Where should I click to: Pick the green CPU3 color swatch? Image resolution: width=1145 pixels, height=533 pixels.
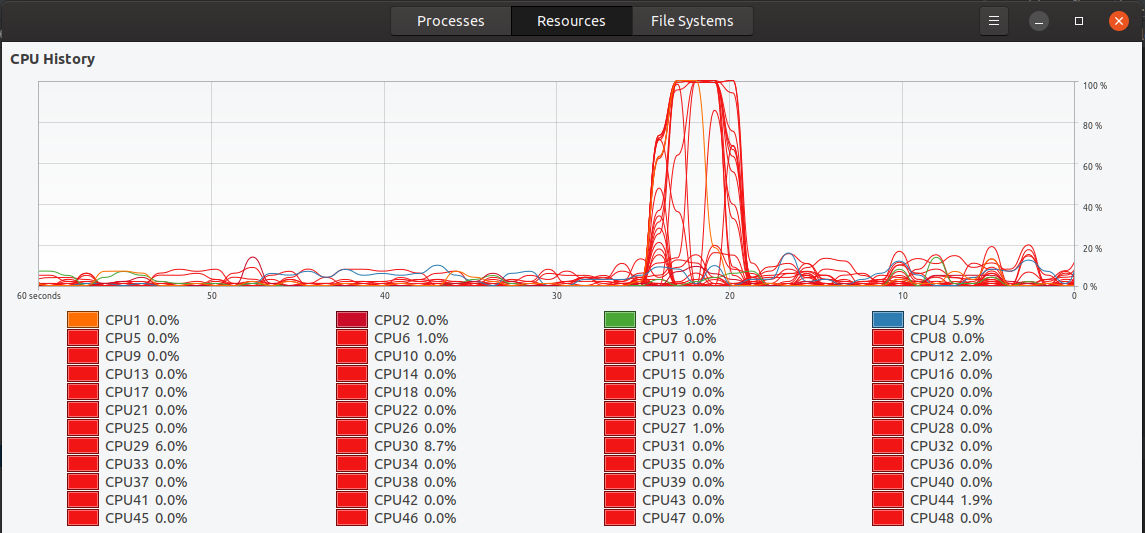(x=620, y=320)
